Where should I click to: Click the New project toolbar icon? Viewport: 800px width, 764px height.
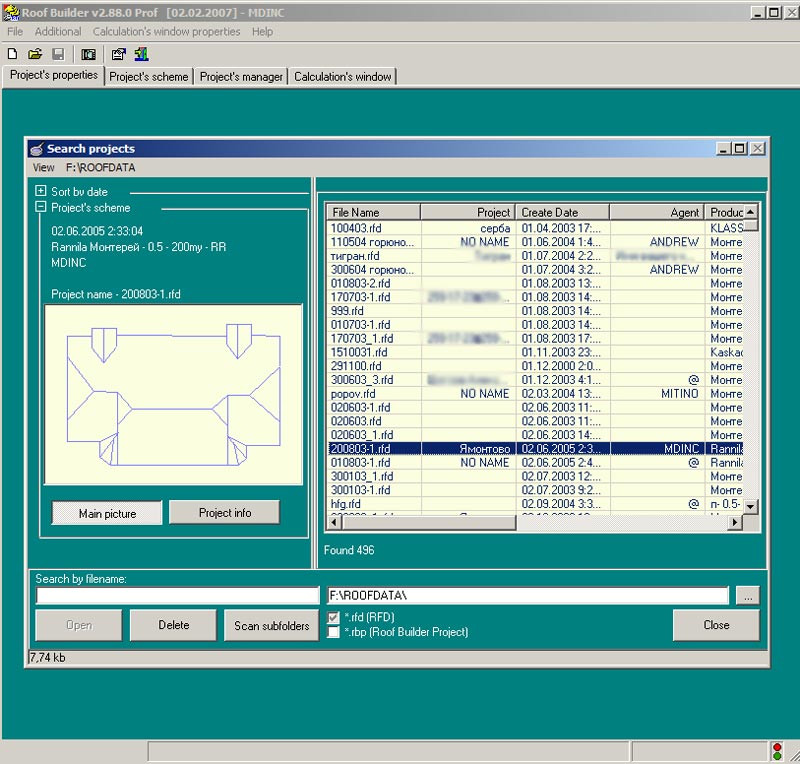tap(12, 54)
